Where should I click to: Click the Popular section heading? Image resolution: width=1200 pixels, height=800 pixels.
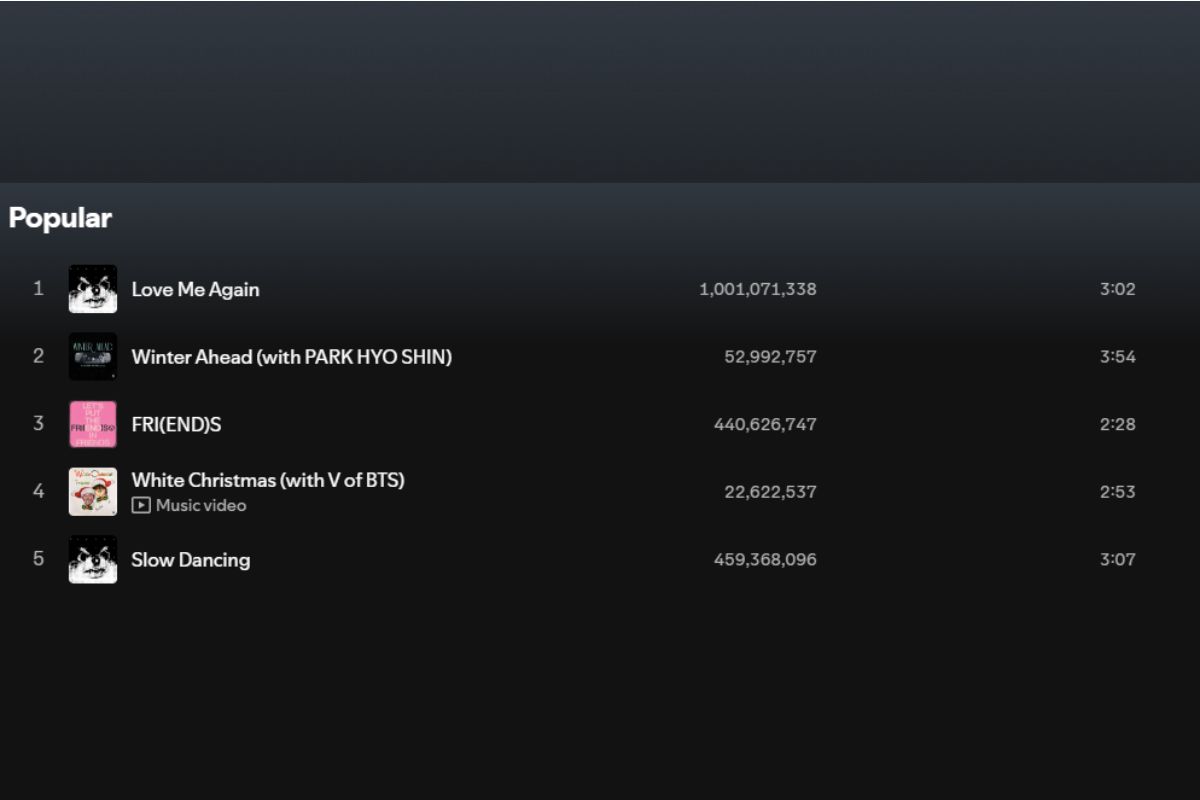coord(60,218)
